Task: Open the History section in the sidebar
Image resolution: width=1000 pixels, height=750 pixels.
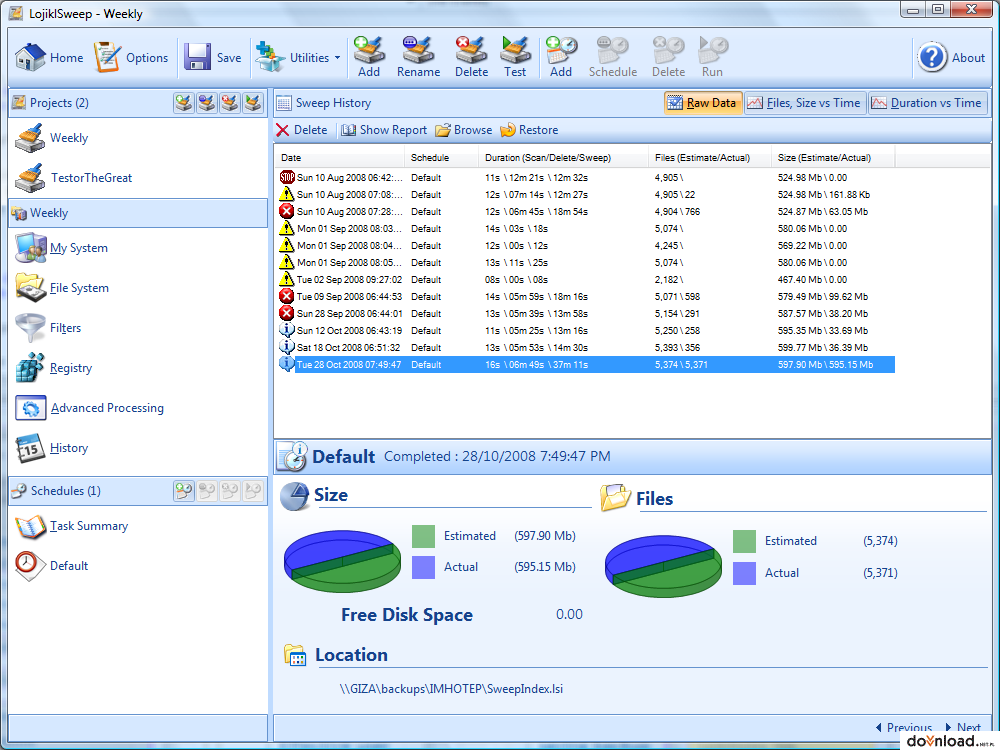Action: [52, 448]
